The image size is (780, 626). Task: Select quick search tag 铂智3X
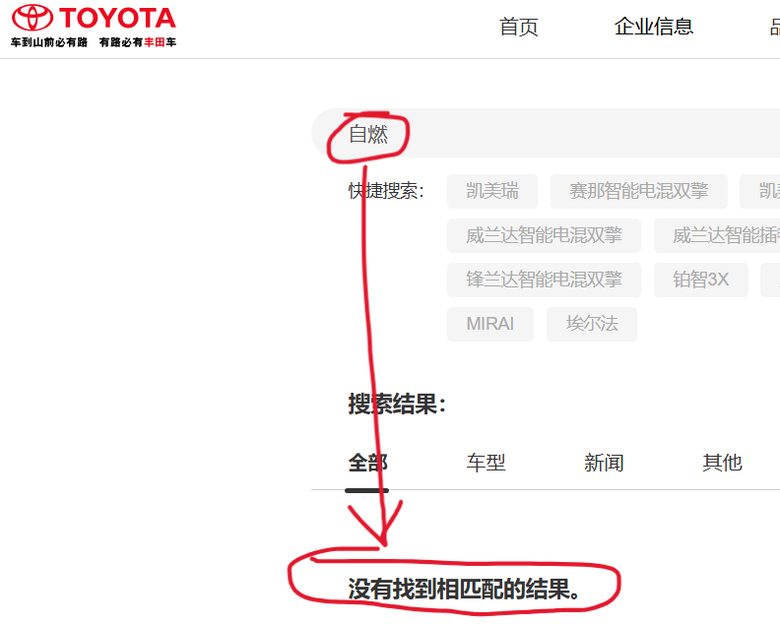point(700,280)
